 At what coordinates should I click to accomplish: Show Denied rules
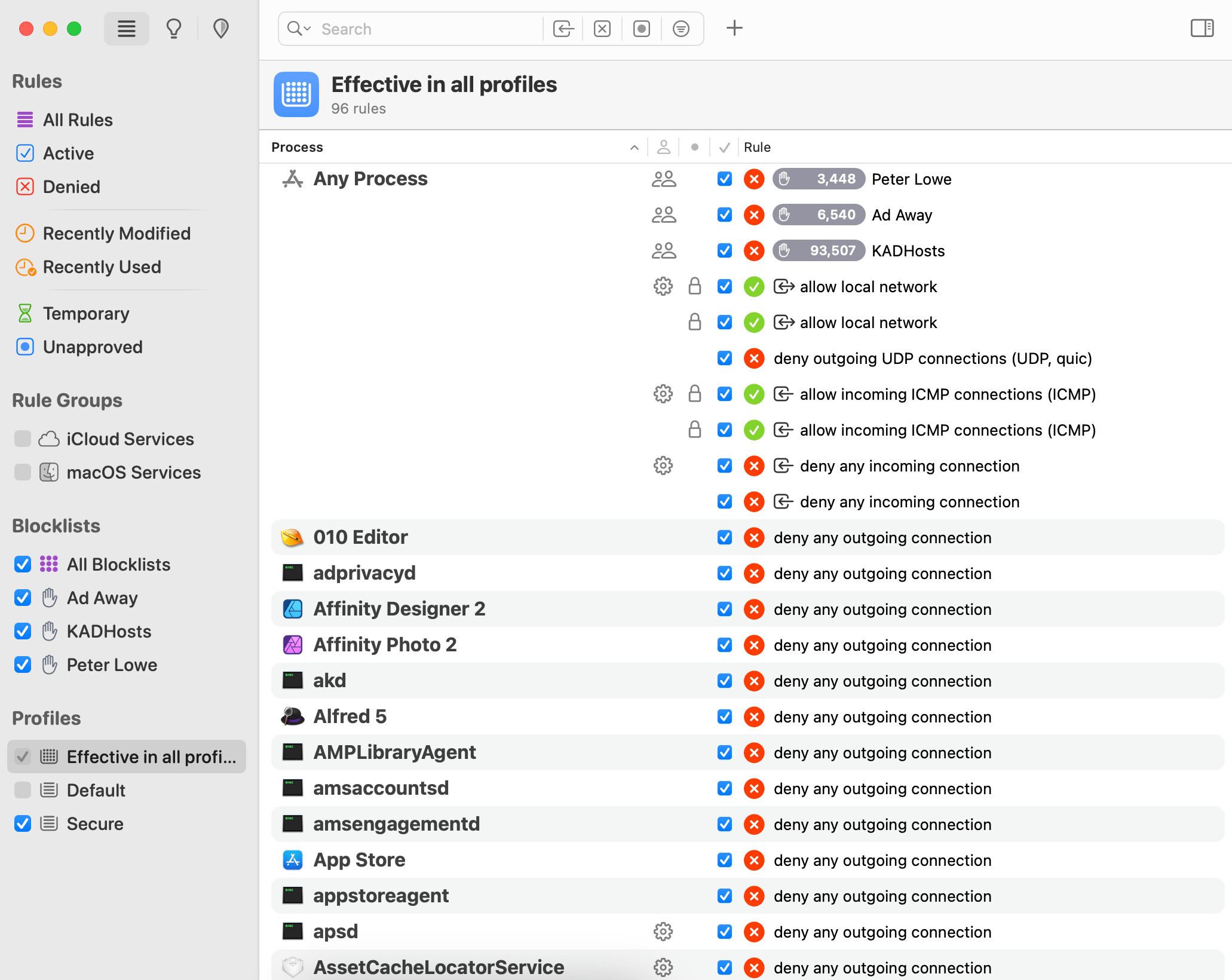(72, 187)
